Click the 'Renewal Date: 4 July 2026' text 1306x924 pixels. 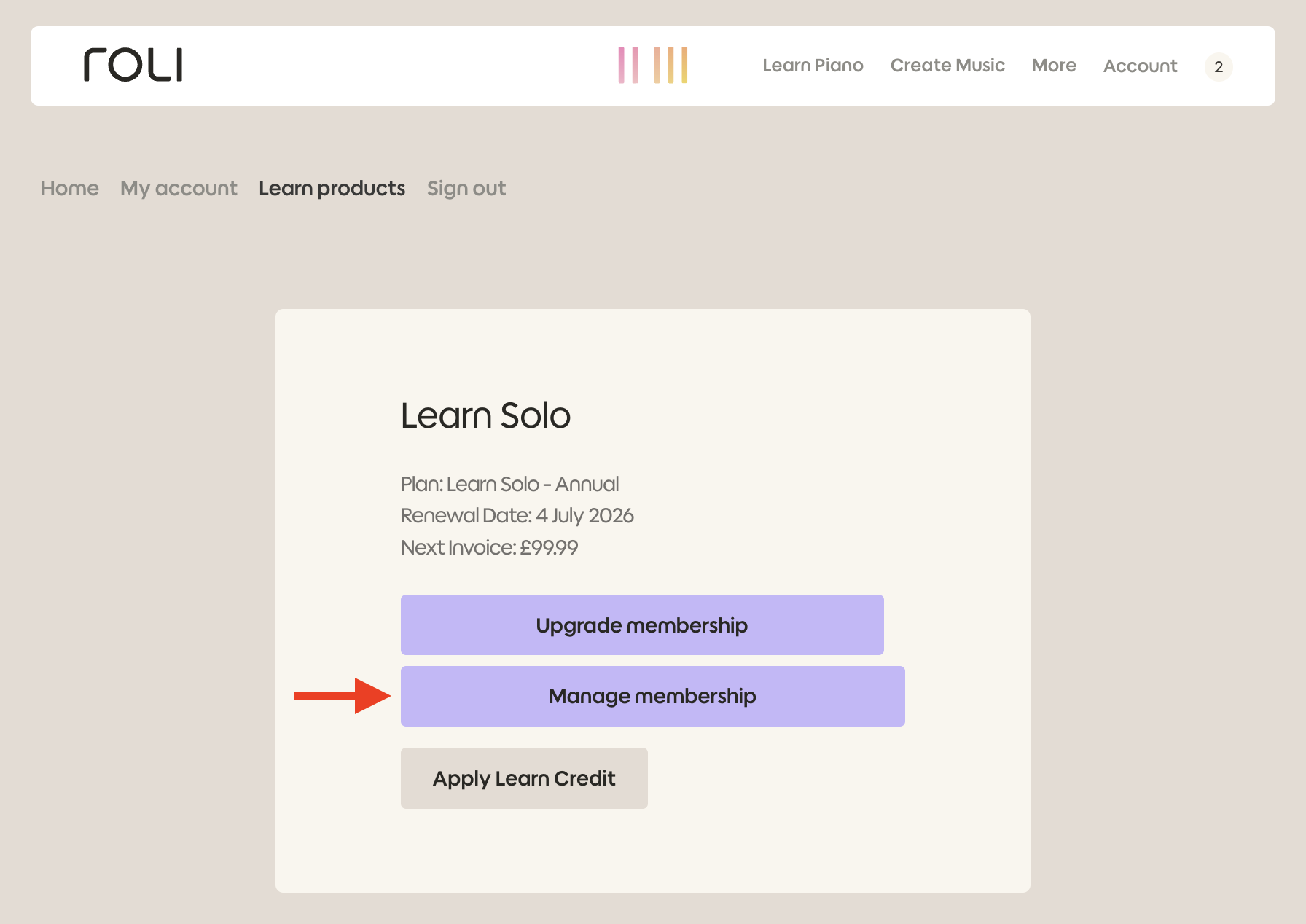(517, 516)
